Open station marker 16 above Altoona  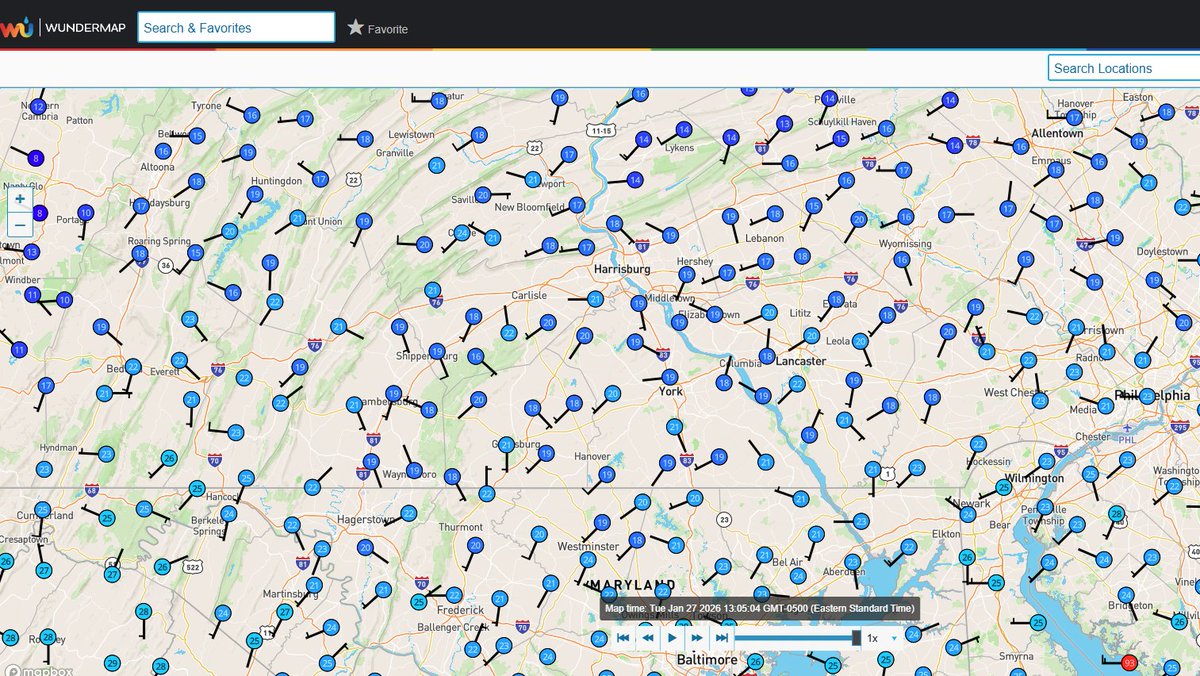point(163,152)
